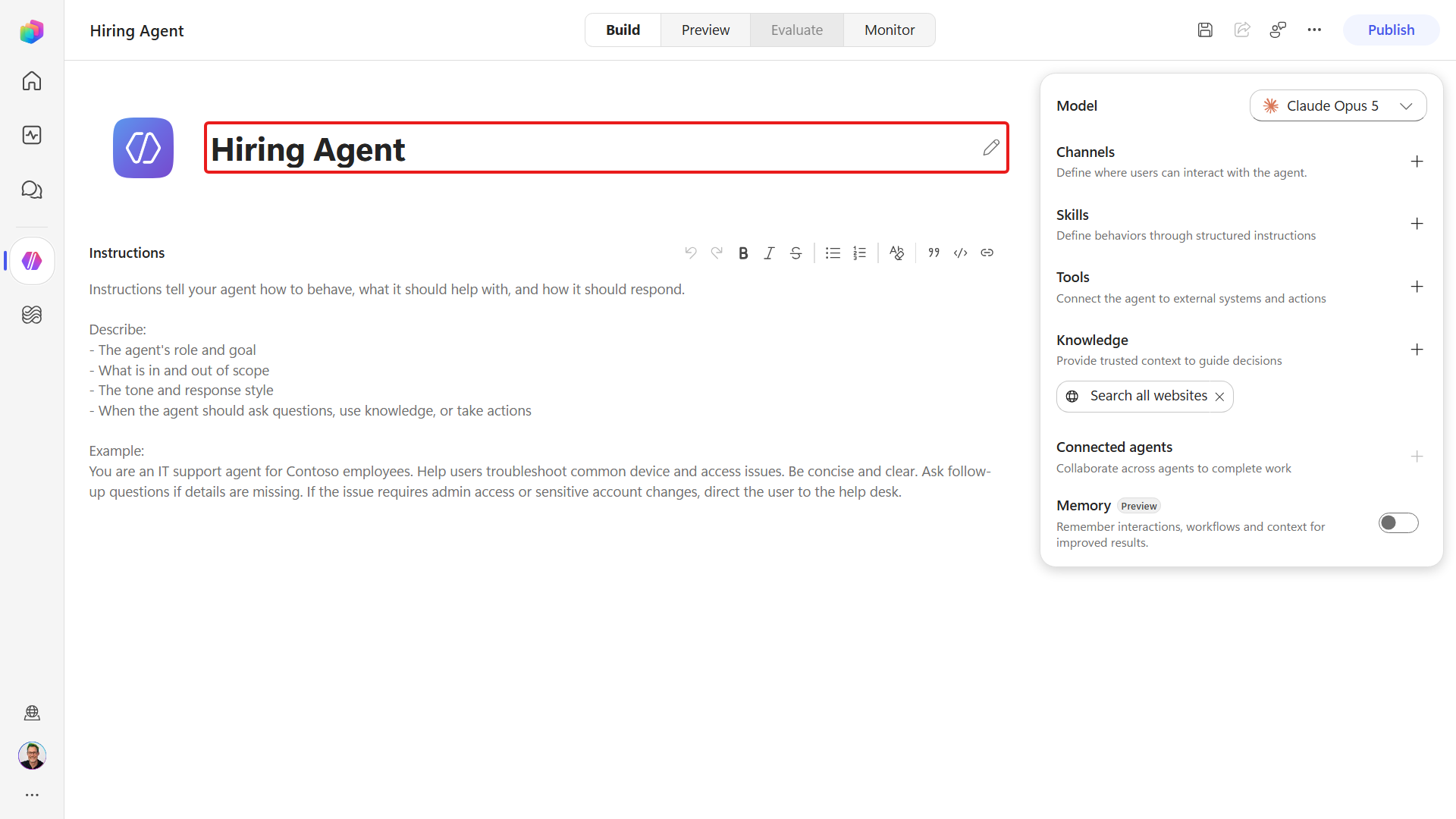Toggle italic formatting
The height and width of the screenshot is (819, 1456).
[769, 253]
